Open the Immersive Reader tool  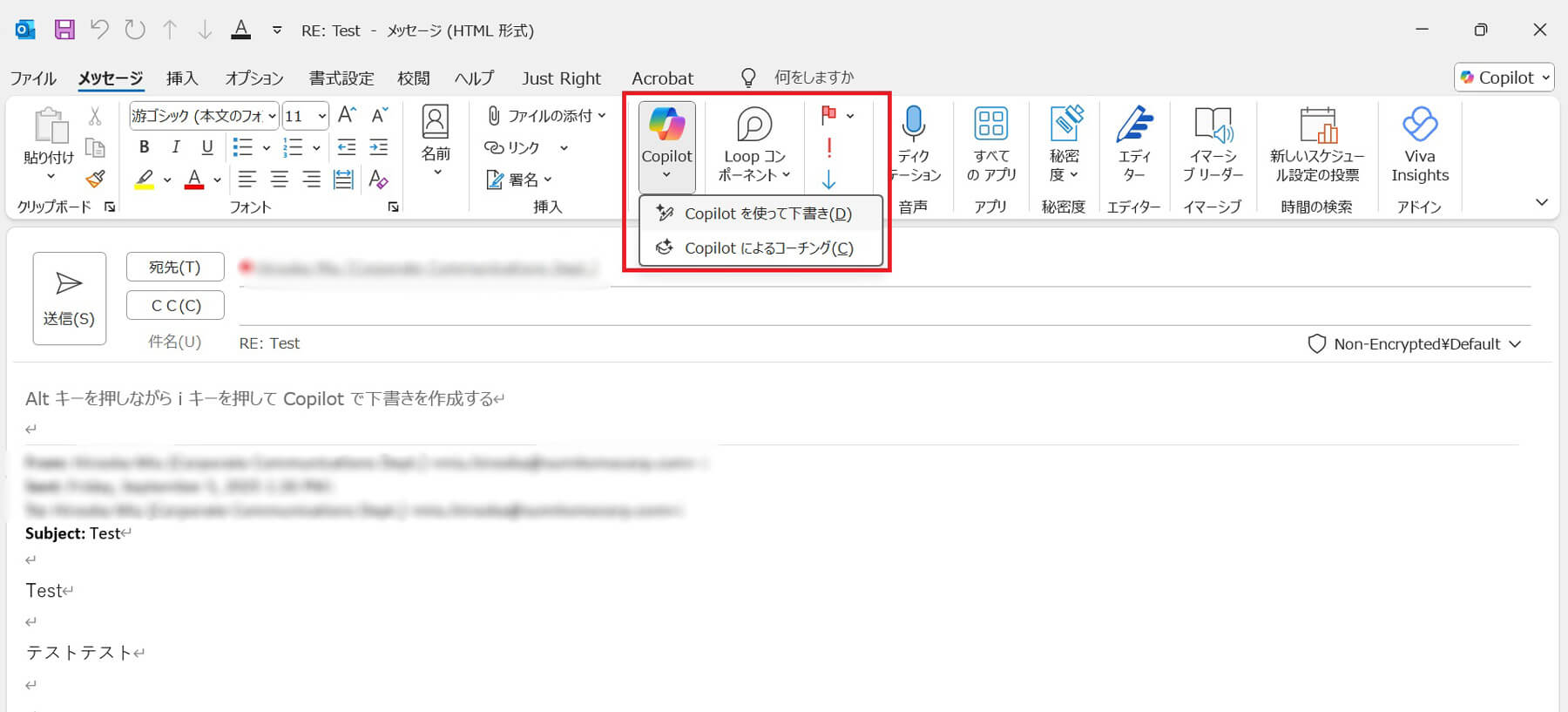(1213, 127)
